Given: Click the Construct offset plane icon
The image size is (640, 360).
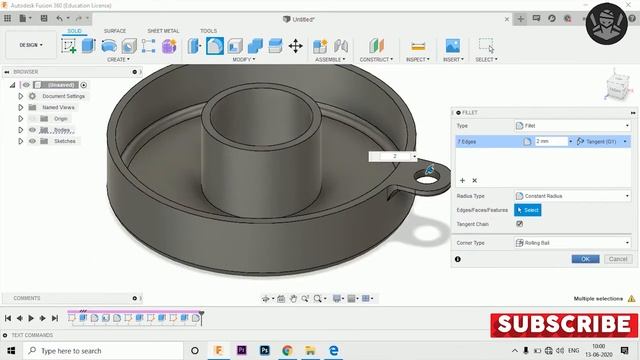Looking at the screenshot, I should [x=376, y=46].
